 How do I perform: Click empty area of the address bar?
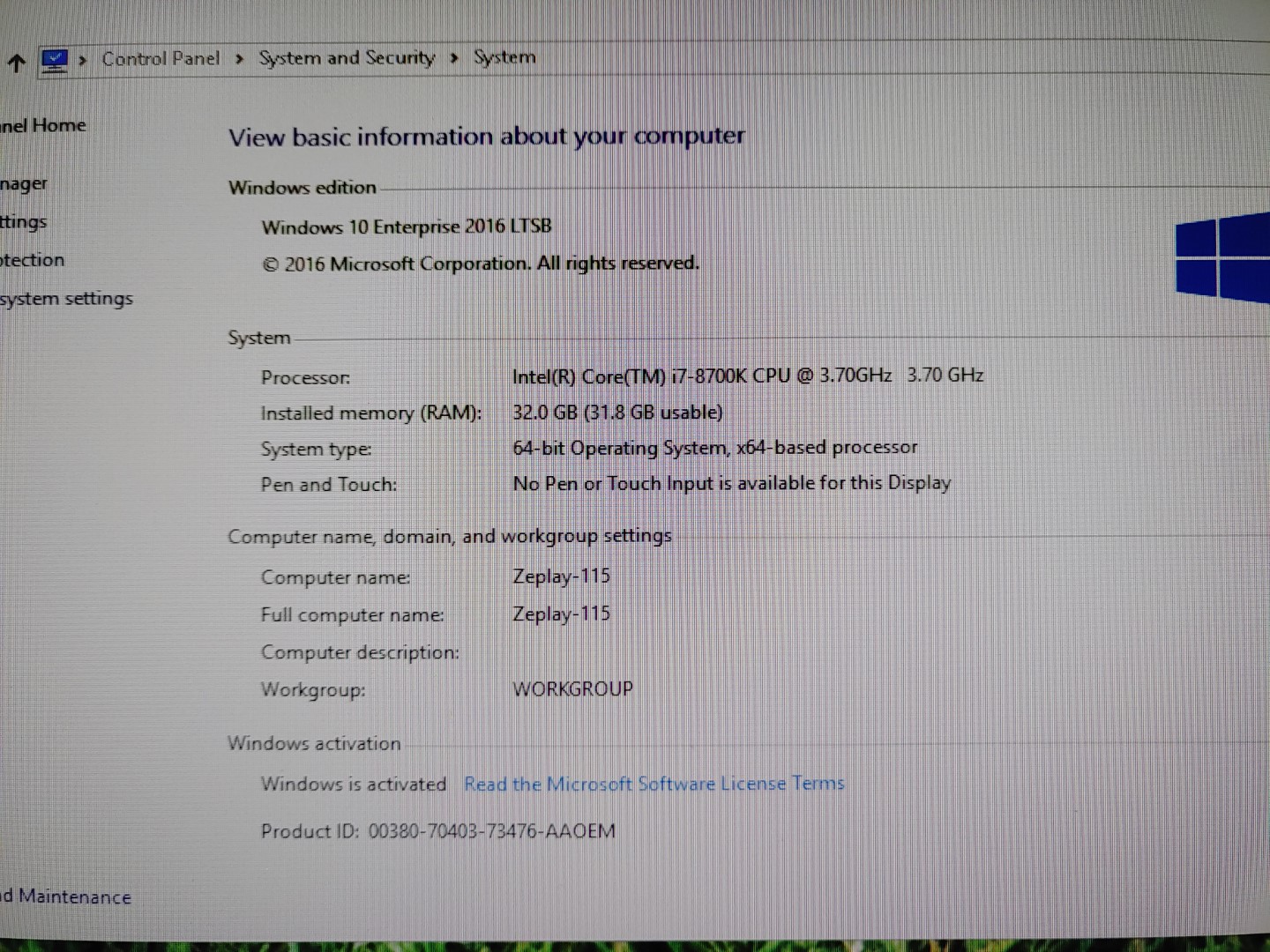[x=882, y=58]
